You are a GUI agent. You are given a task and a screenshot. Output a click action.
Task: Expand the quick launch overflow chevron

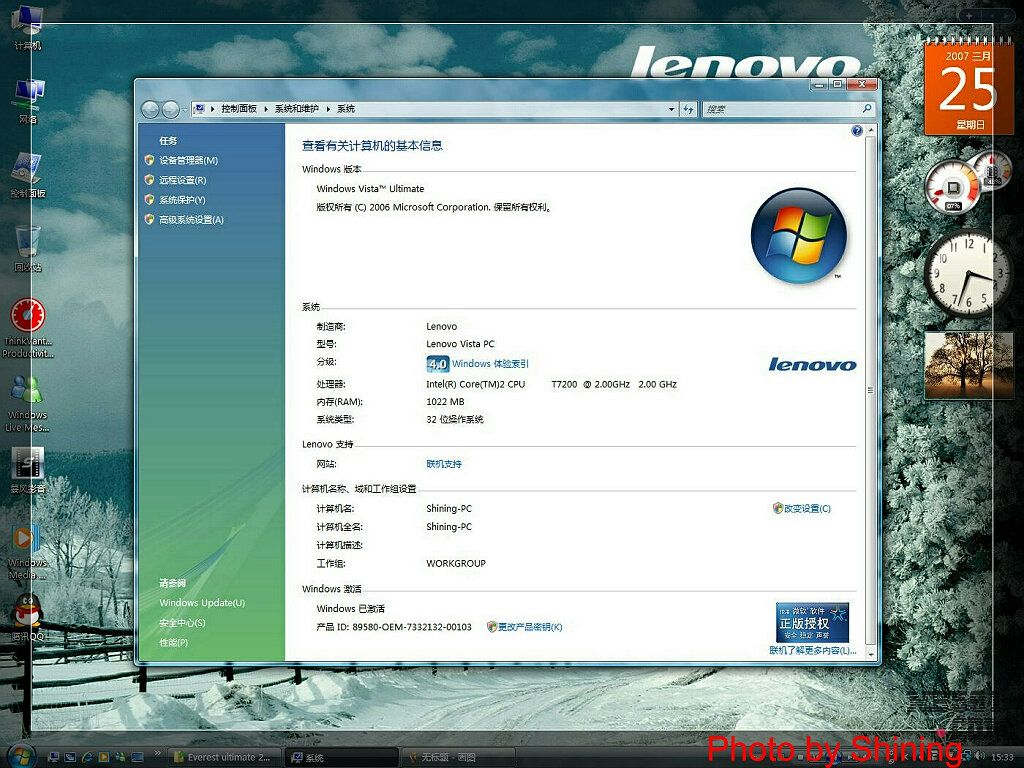[x=157, y=753]
